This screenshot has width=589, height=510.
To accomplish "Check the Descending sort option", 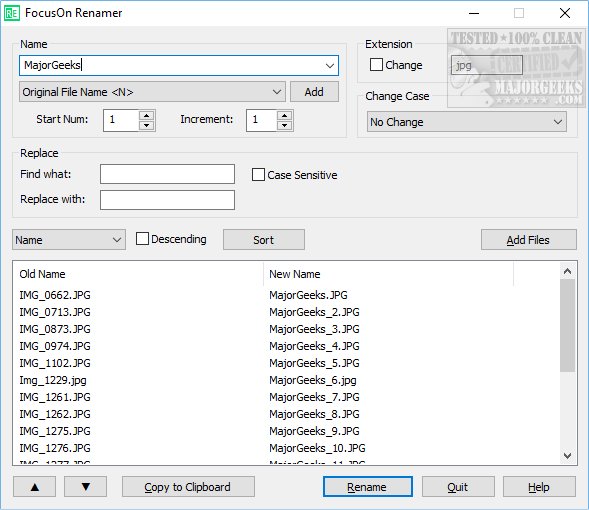I will click(x=142, y=239).
